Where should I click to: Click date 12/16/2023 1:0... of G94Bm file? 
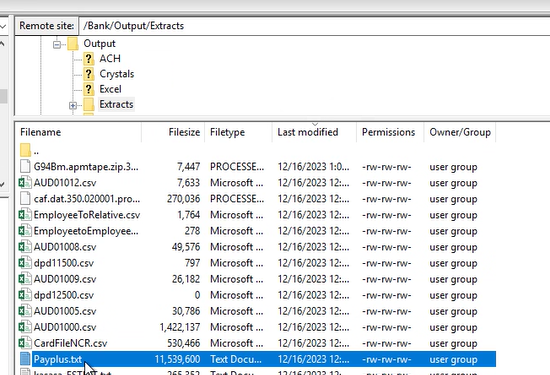click(x=314, y=167)
